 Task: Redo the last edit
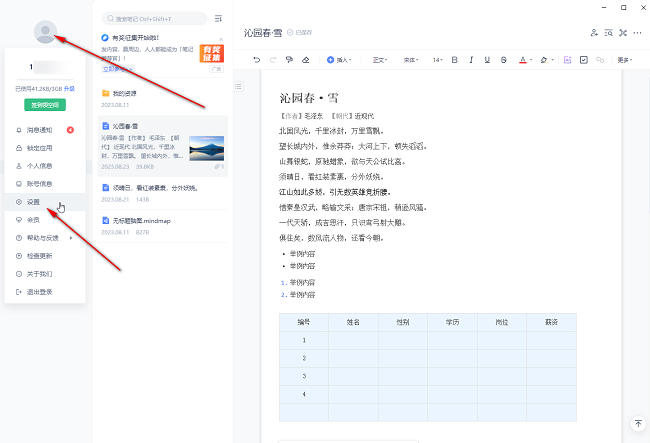[x=273, y=60]
